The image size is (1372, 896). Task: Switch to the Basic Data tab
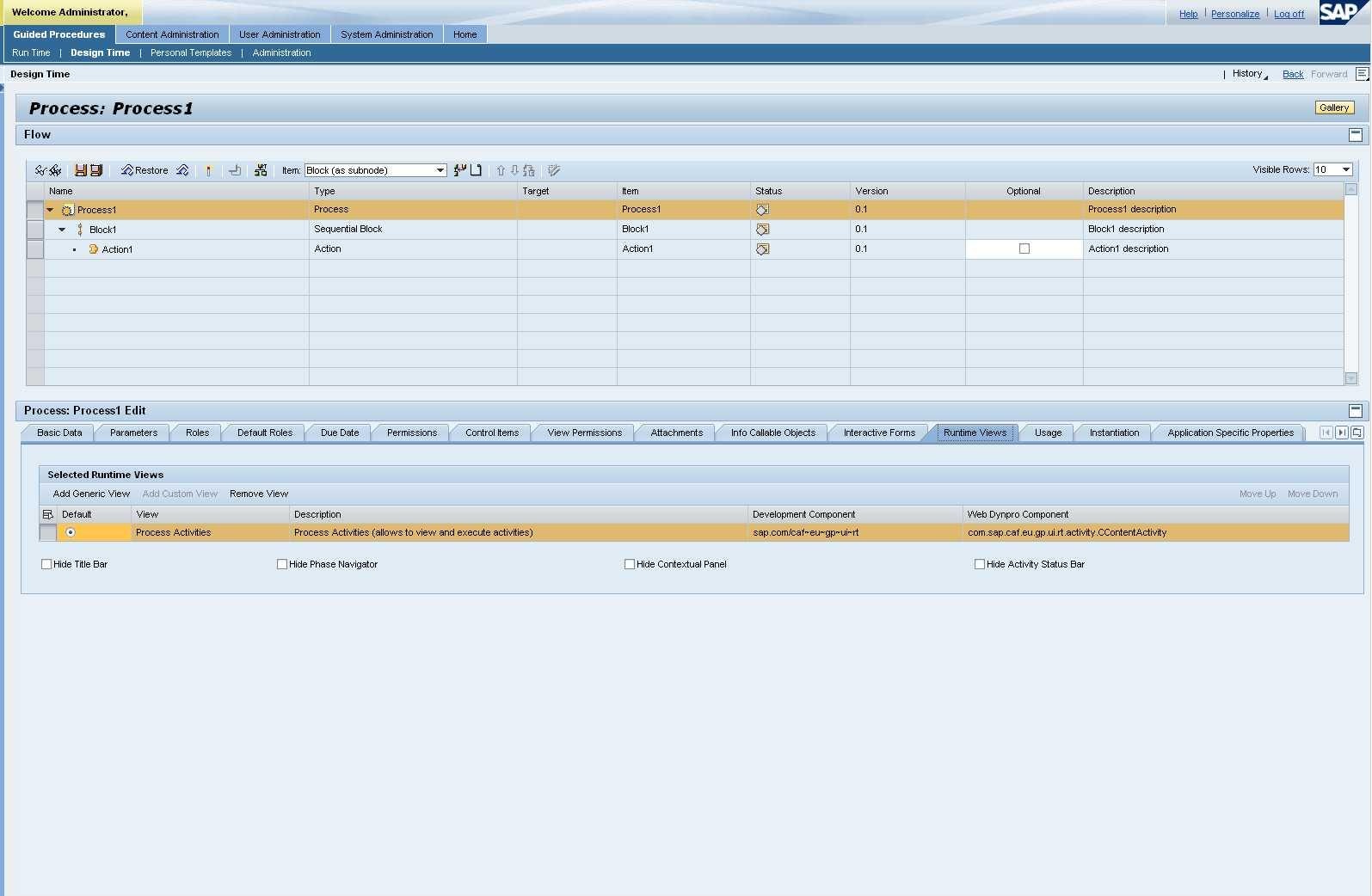[x=59, y=433]
